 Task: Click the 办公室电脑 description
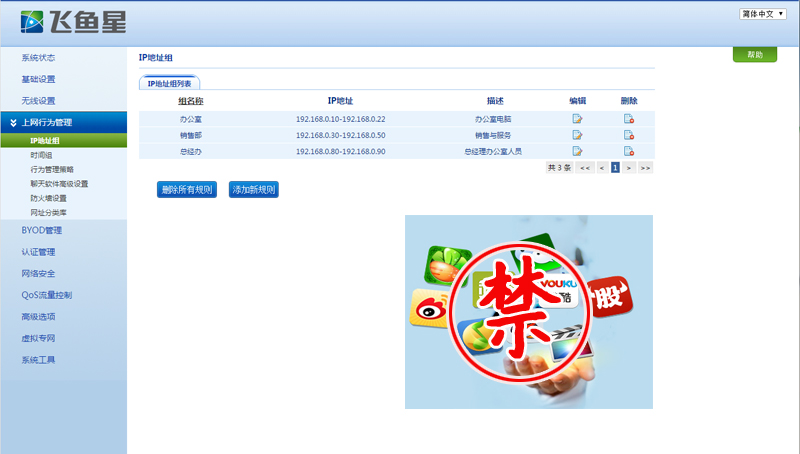pos(493,119)
